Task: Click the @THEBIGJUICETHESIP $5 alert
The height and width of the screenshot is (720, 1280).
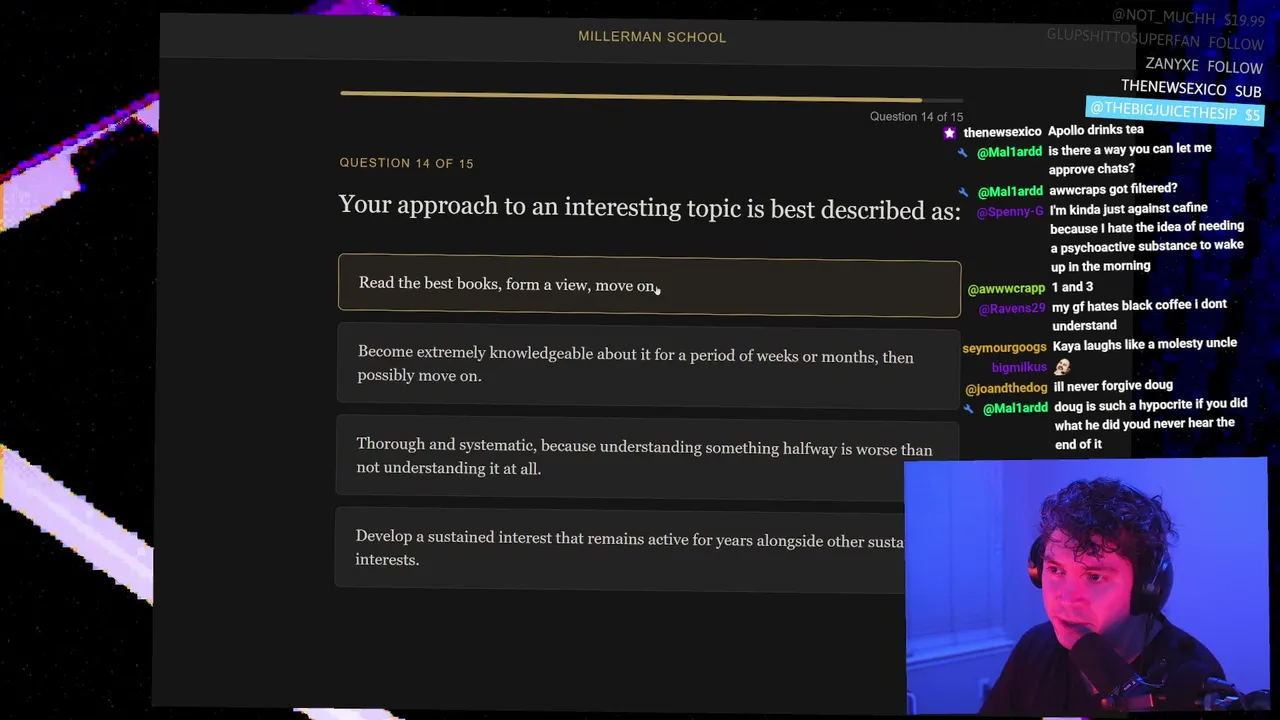Action: 1175,110
